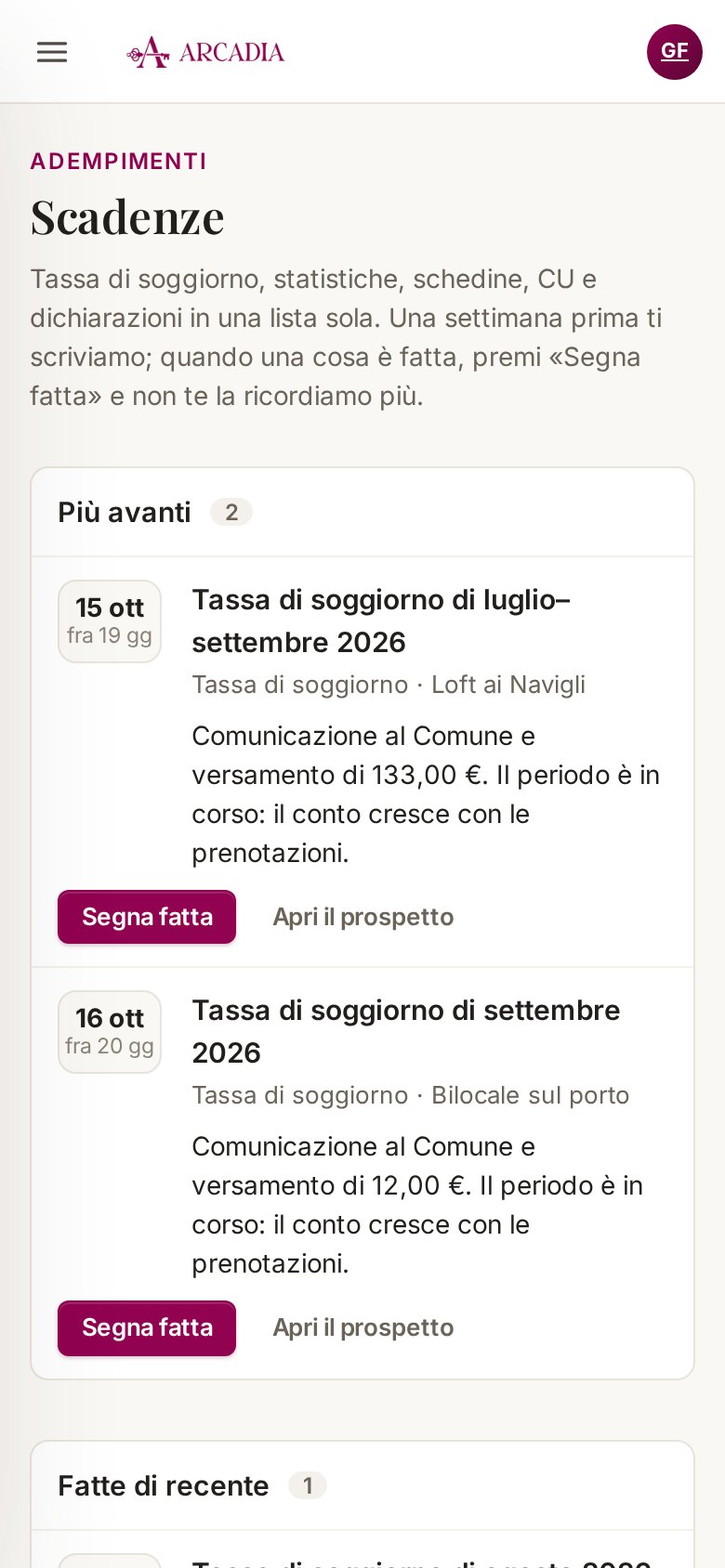
Task: Click the count badge showing 1
Action: click(308, 1485)
